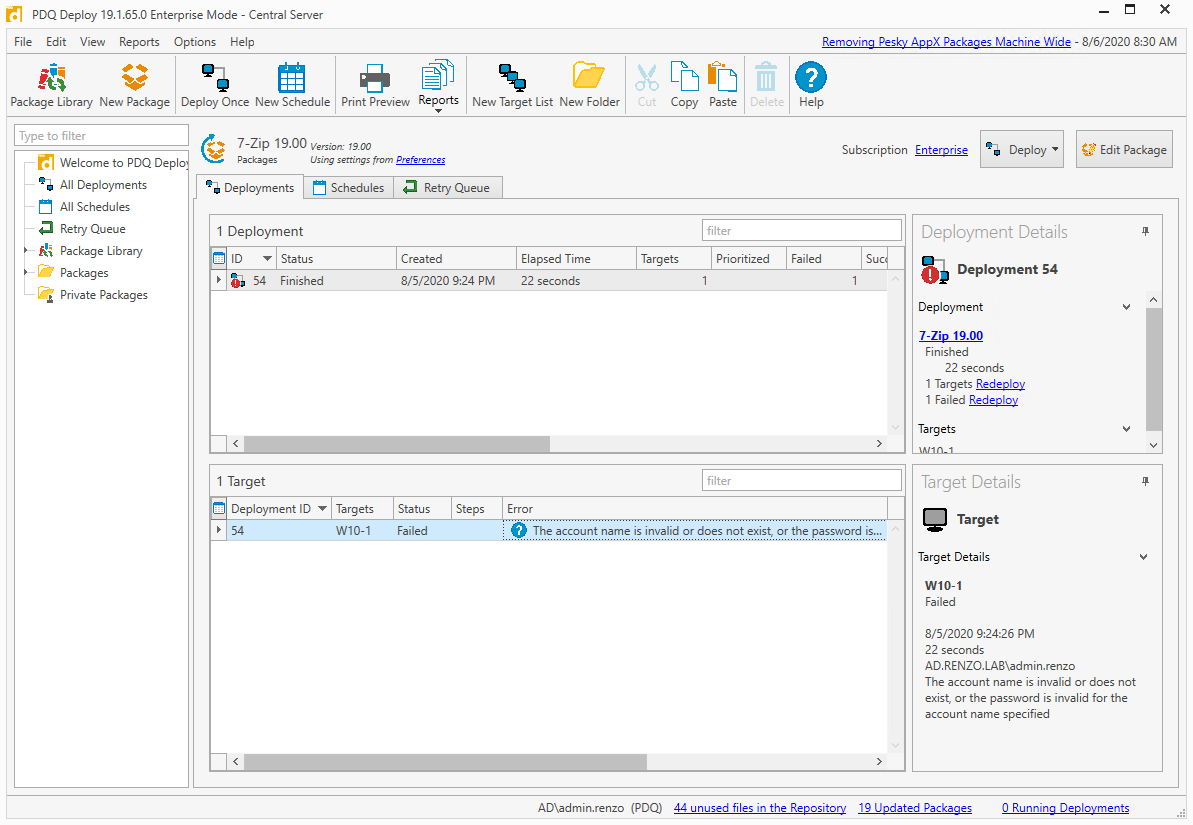
Task: Click the Status column header in deployments
Action: (x=336, y=259)
